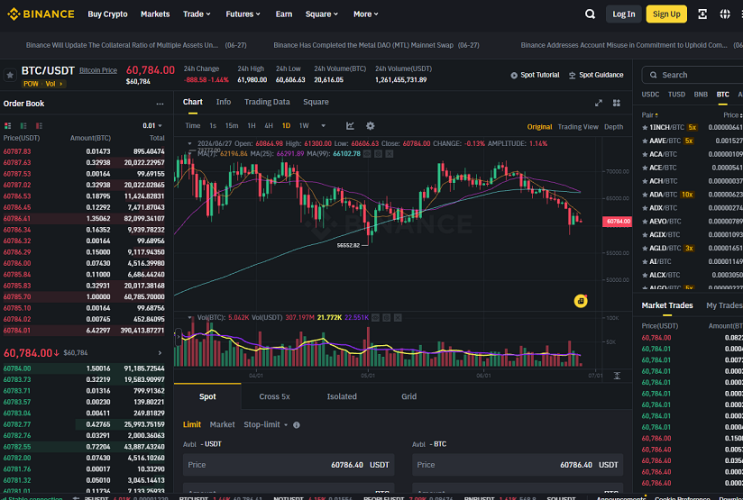
Task: Click the Spot Tutorial play icon
Action: click(514, 75)
